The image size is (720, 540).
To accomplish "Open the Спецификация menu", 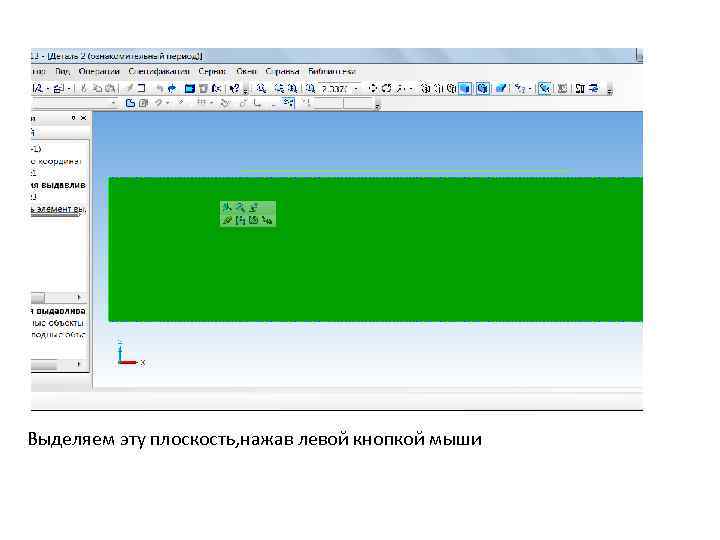I will (x=159, y=72).
